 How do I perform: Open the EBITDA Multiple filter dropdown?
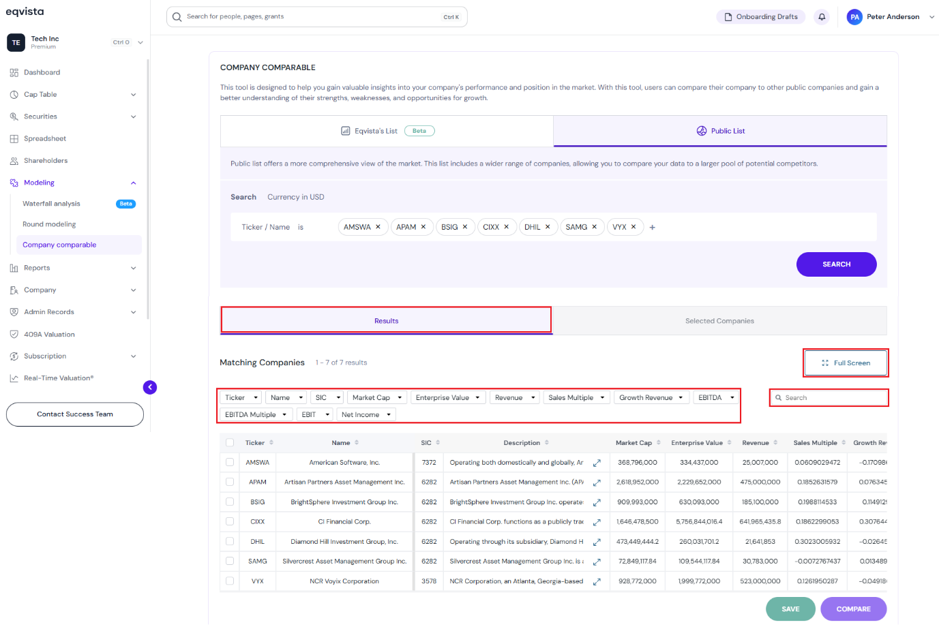click(x=256, y=415)
